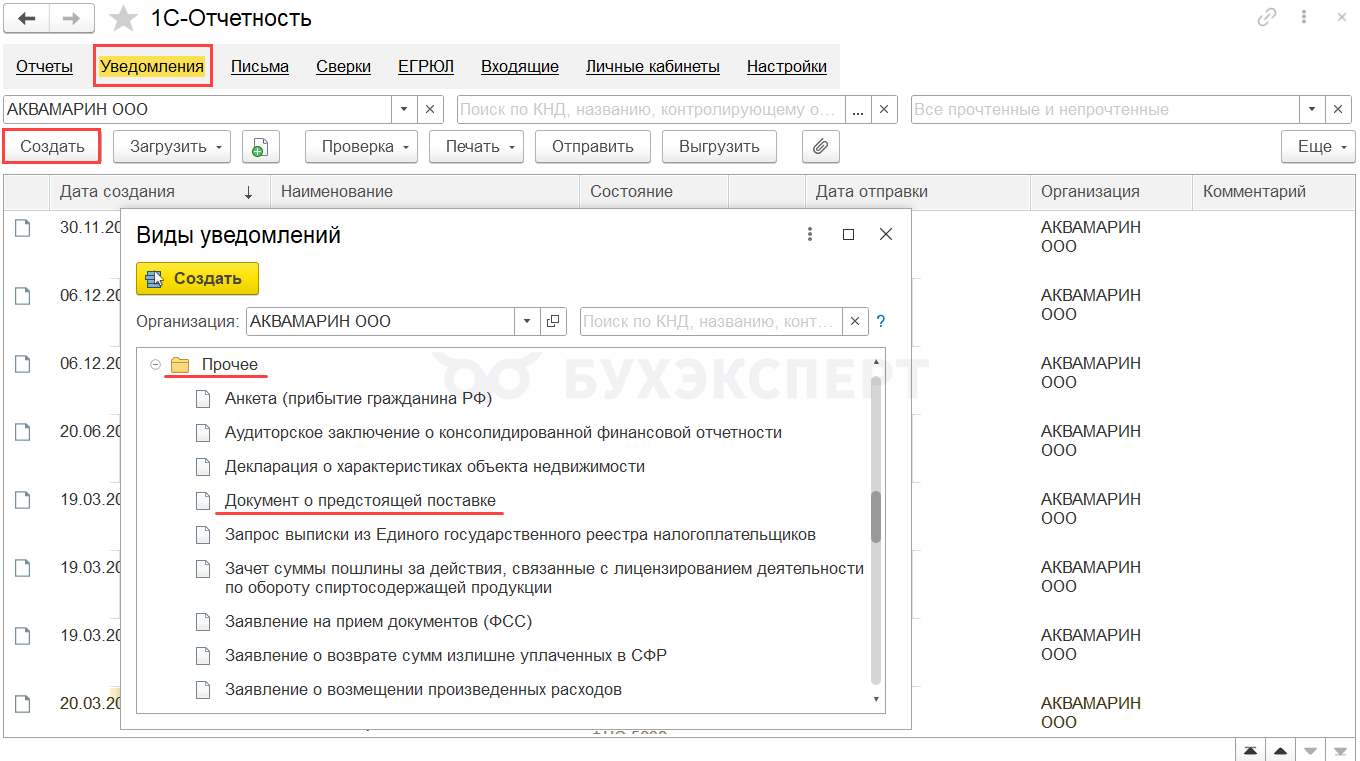Collapse the Прочее group
The height and width of the screenshot is (761, 1360).
155,365
